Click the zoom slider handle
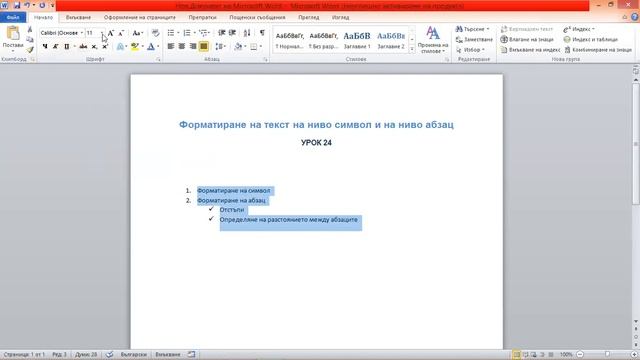This screenshot has width=640, height=360. pos(607,354)
